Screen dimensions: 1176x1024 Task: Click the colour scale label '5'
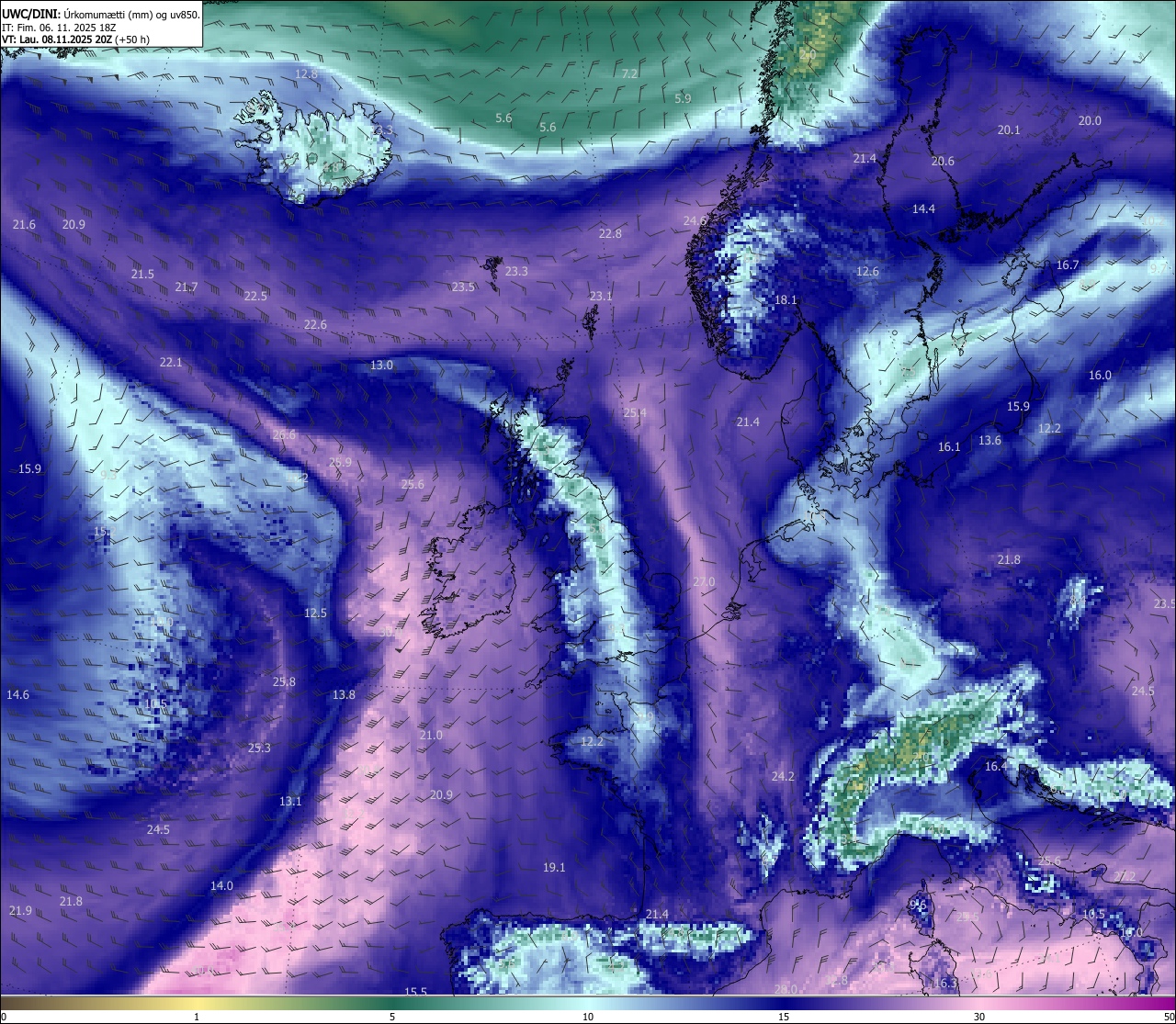coord(392,1017)
